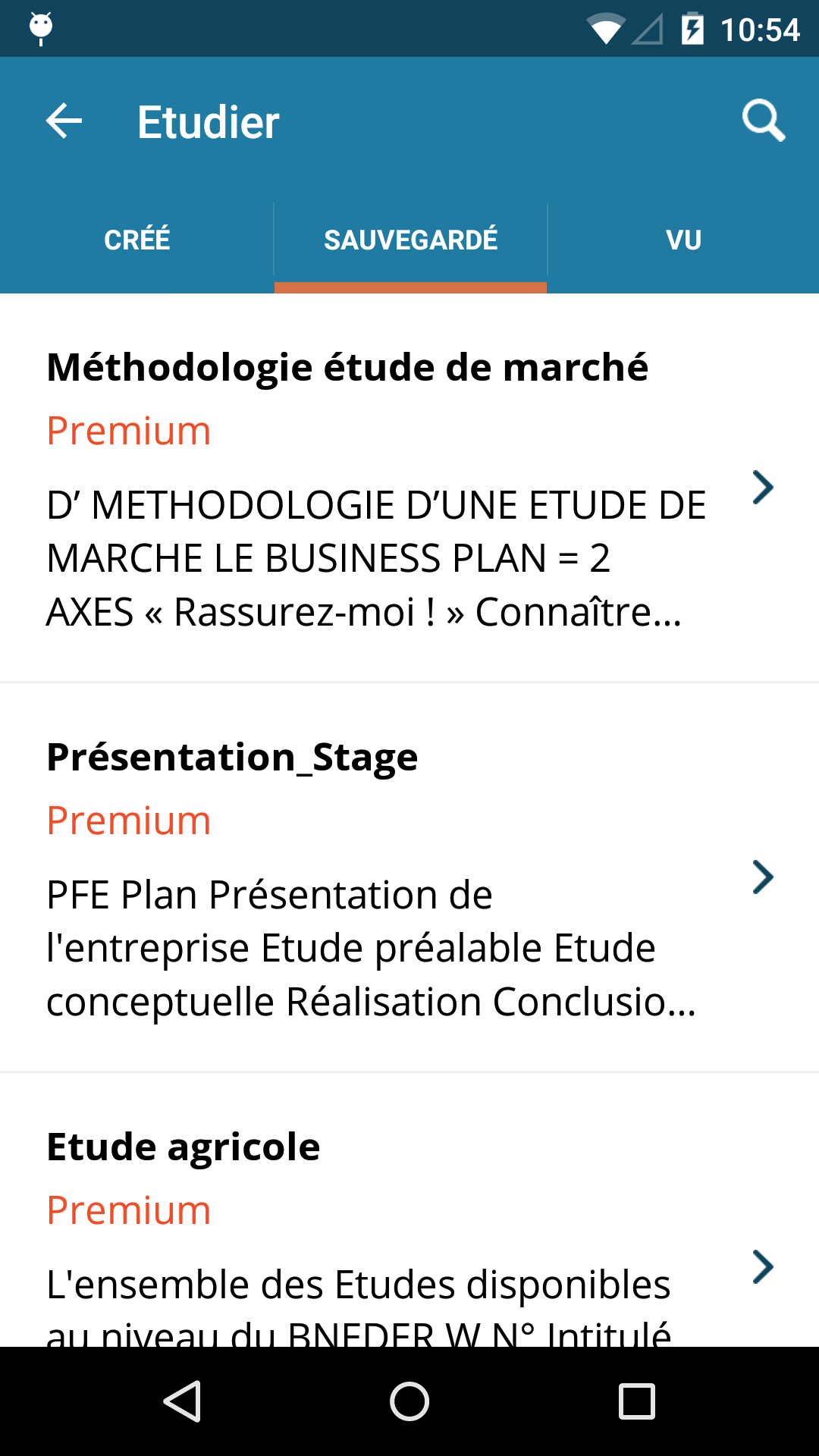Viewport: 819px width, 1456px height.
Task: Switch to the VU tab
Action: point(683,240)
